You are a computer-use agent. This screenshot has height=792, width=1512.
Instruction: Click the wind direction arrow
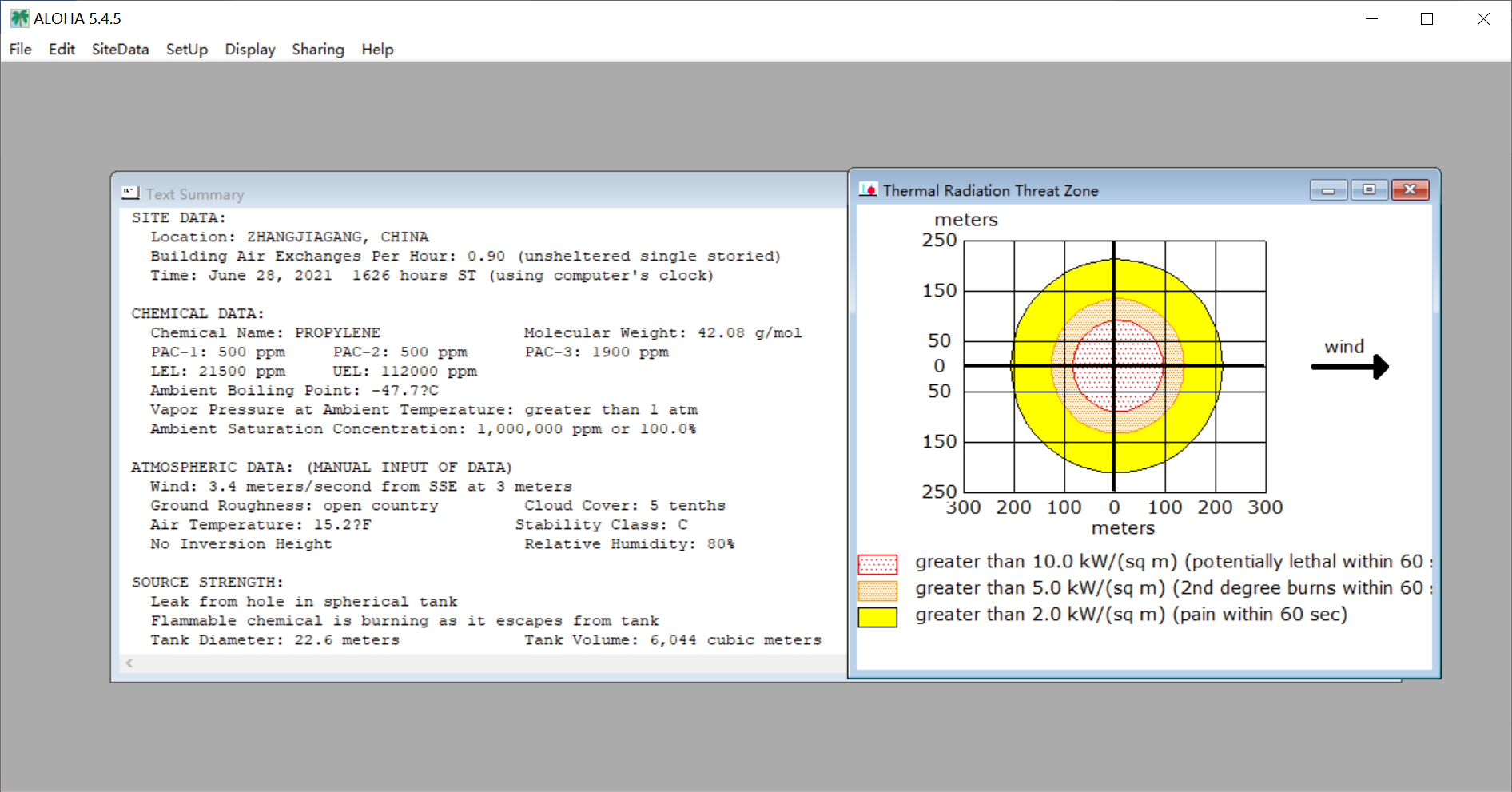tap(1350, 367)
